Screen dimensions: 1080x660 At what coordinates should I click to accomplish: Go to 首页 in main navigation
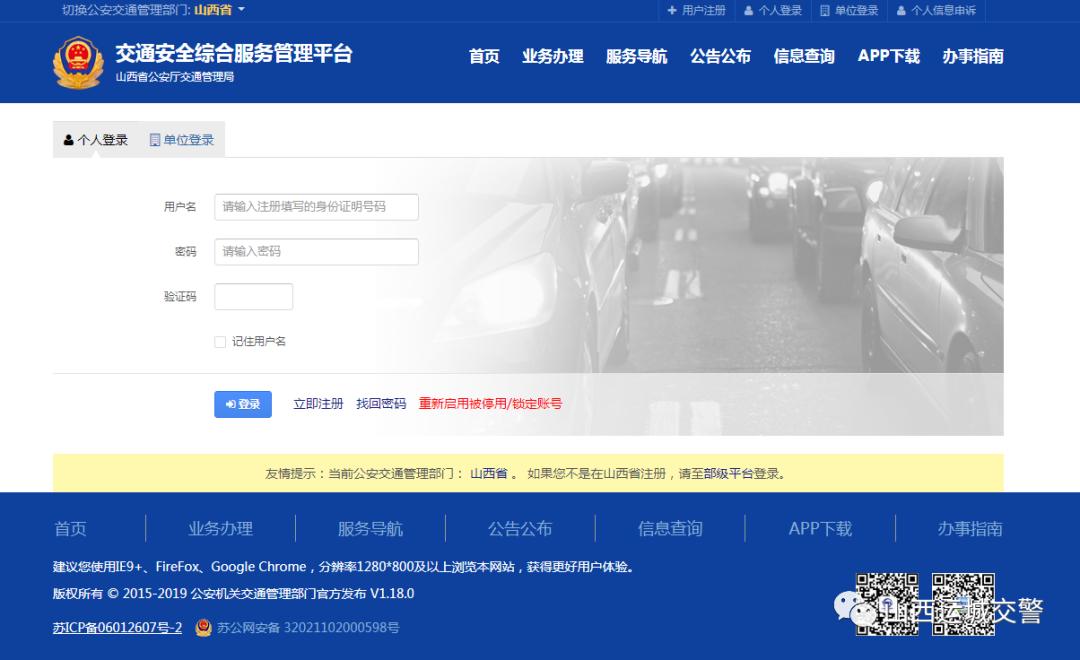pyautogui.click(x=484, y=56)
